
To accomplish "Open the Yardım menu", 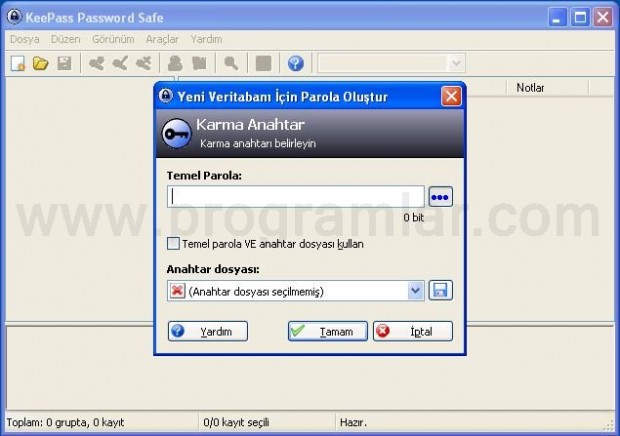I will coord(206,39).
